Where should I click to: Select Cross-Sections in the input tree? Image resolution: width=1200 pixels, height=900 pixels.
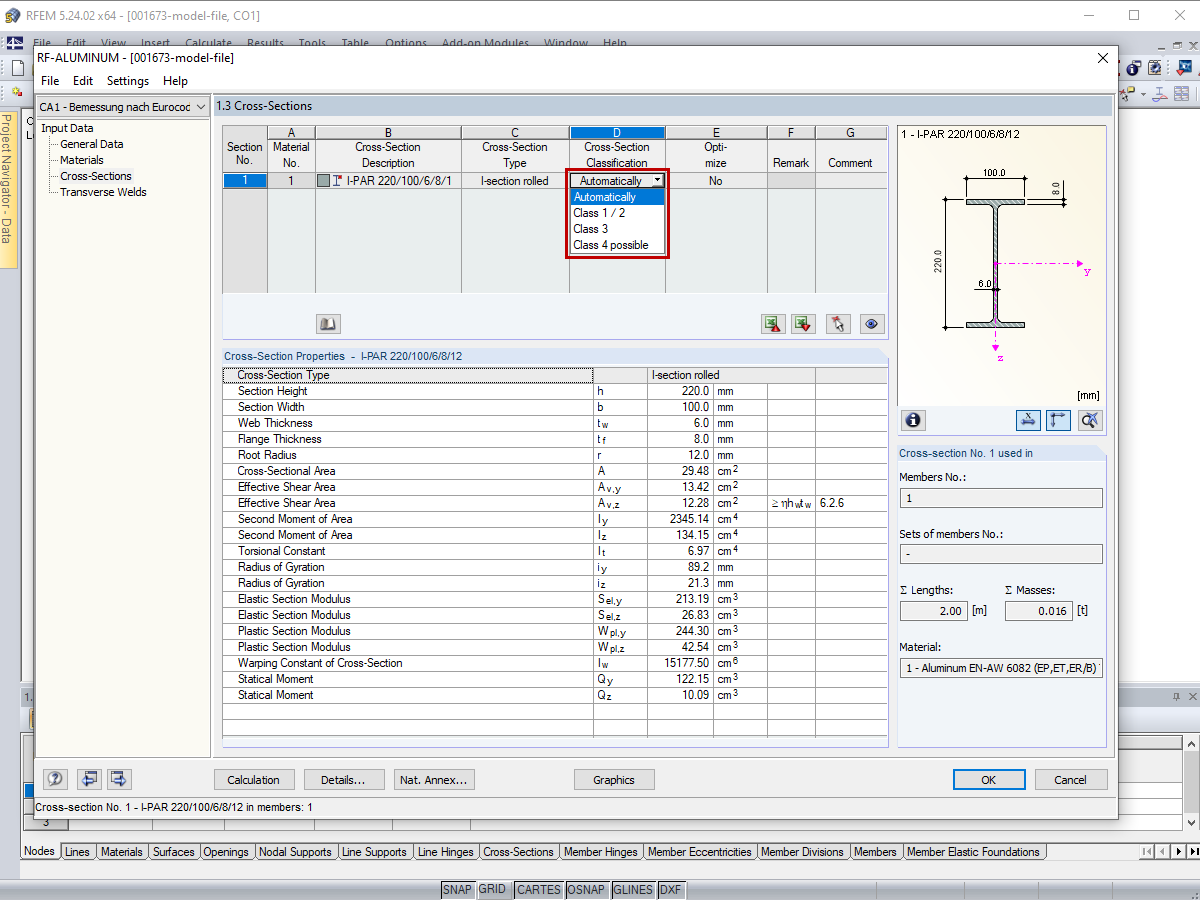coord(96,176)
